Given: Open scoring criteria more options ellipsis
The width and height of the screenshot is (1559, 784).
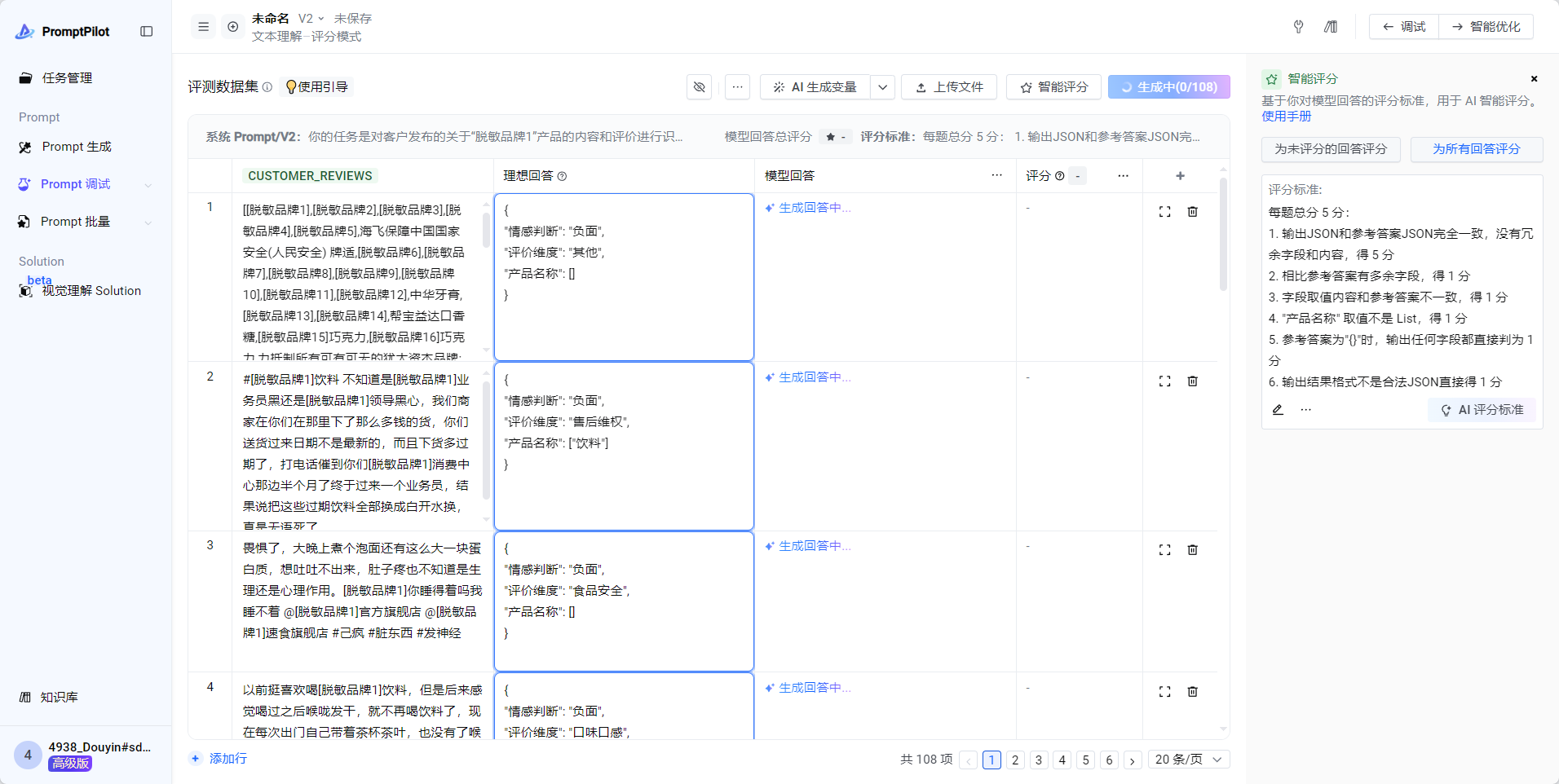Looking at the screenshot, I should (1305, 410).
